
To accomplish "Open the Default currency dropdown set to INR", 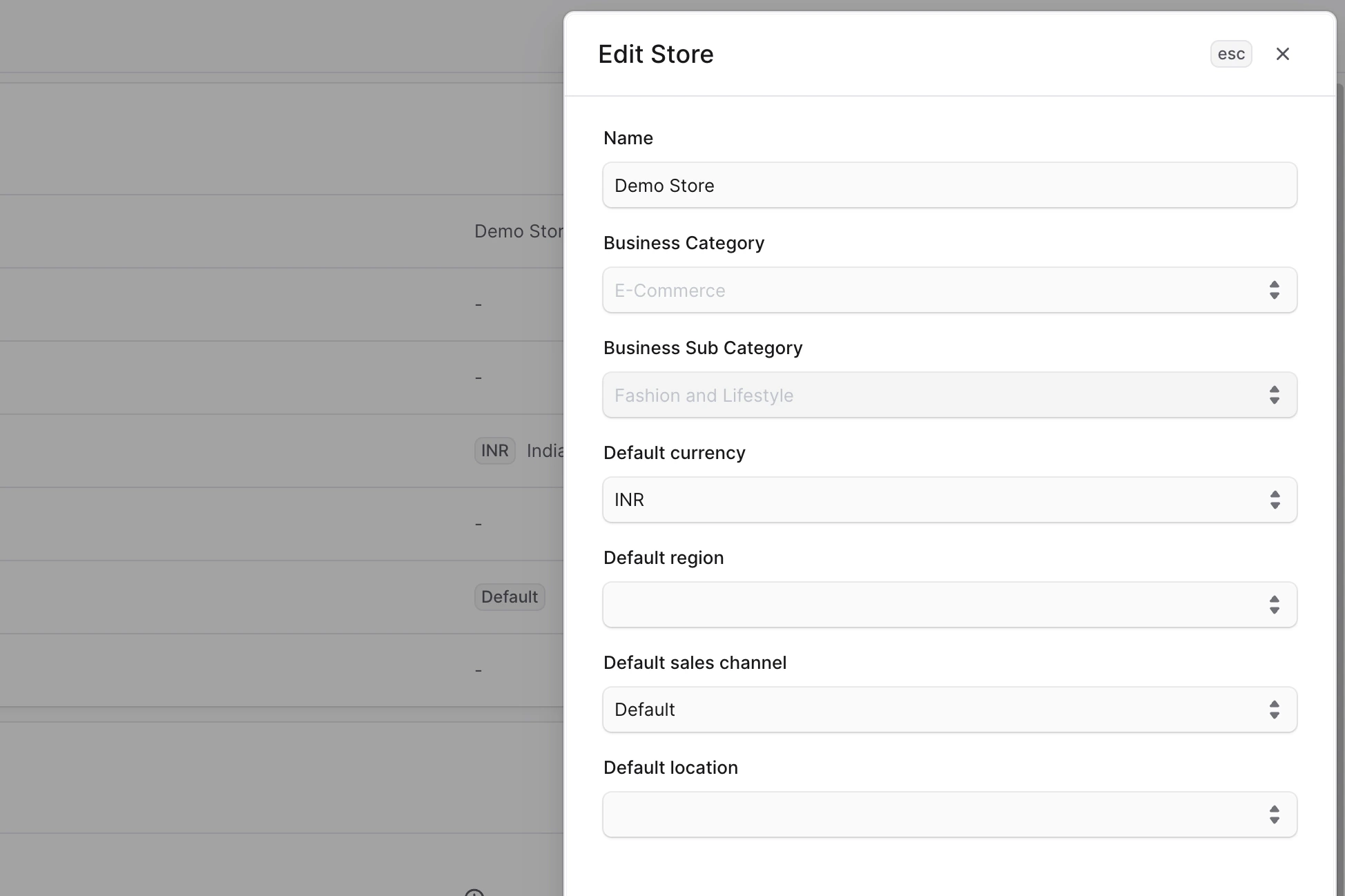I will (x=949, y=500).
